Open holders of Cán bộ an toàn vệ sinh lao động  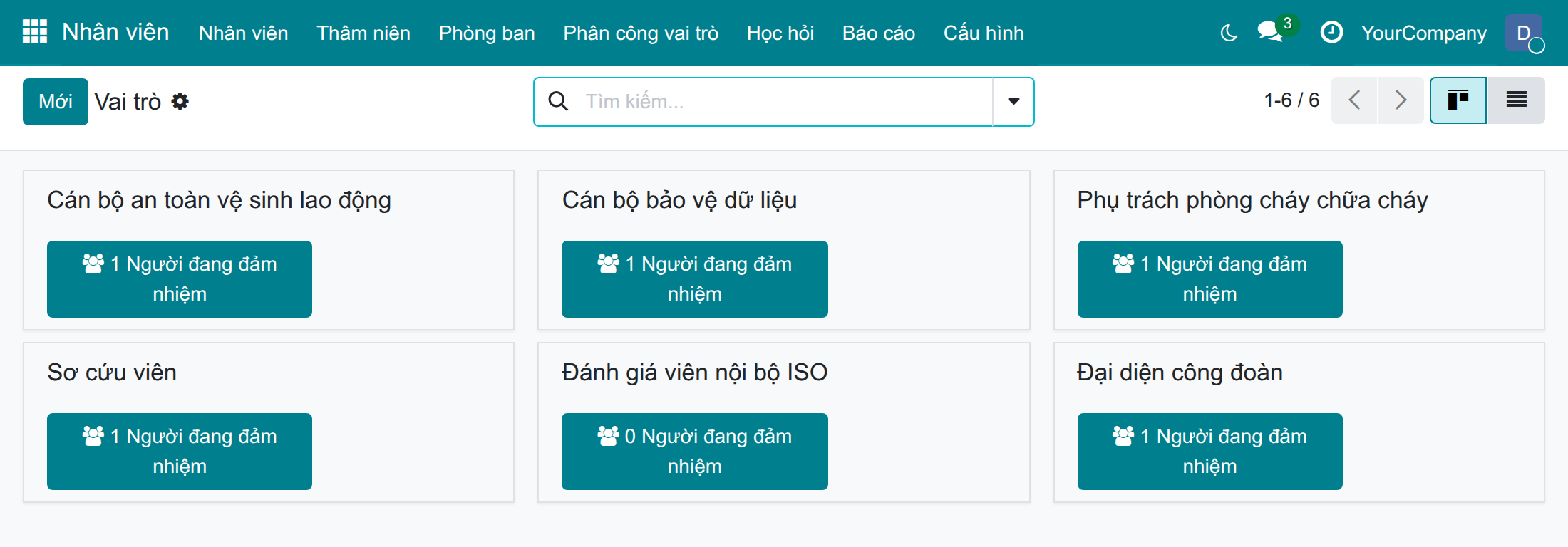[180, 279]
